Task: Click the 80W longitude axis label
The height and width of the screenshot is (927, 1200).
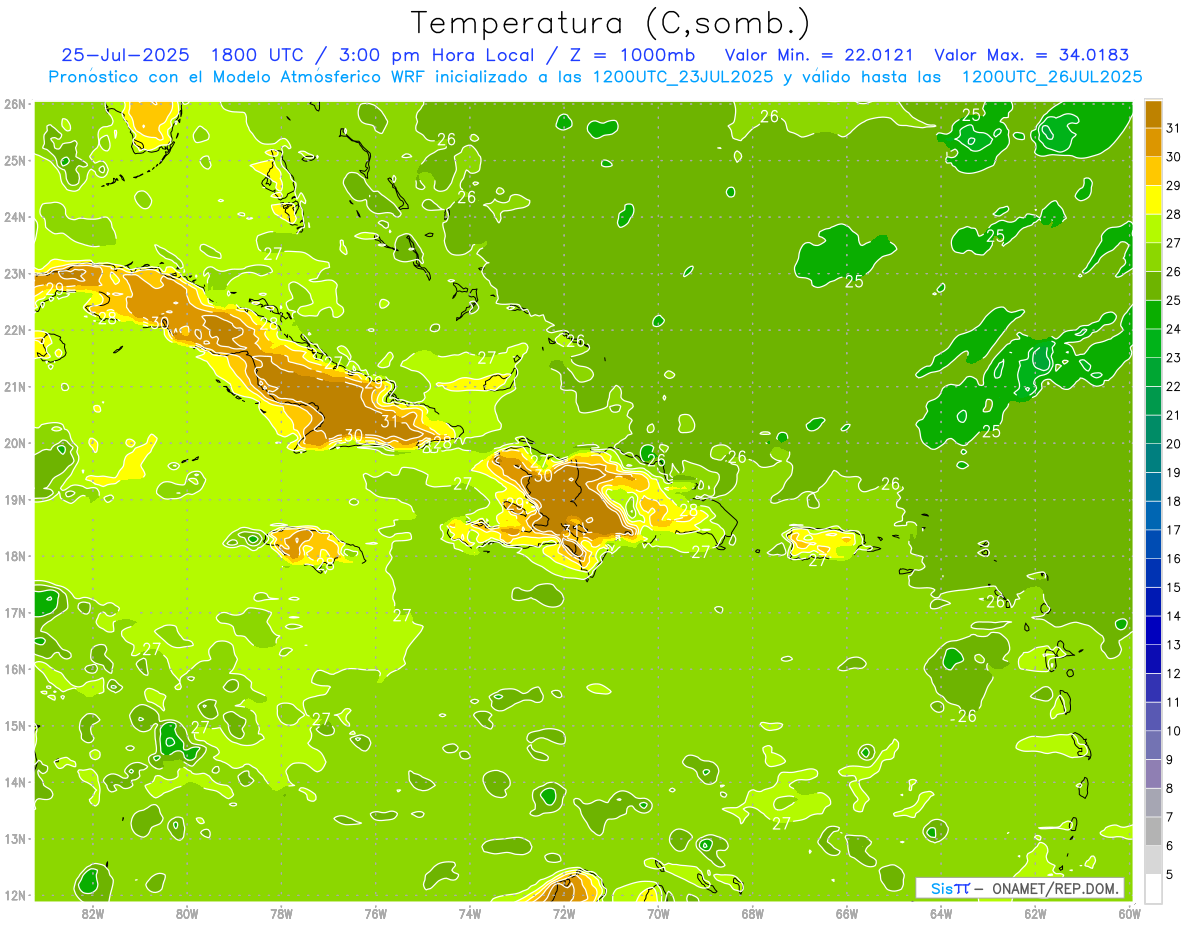Action: coord(187,913)
